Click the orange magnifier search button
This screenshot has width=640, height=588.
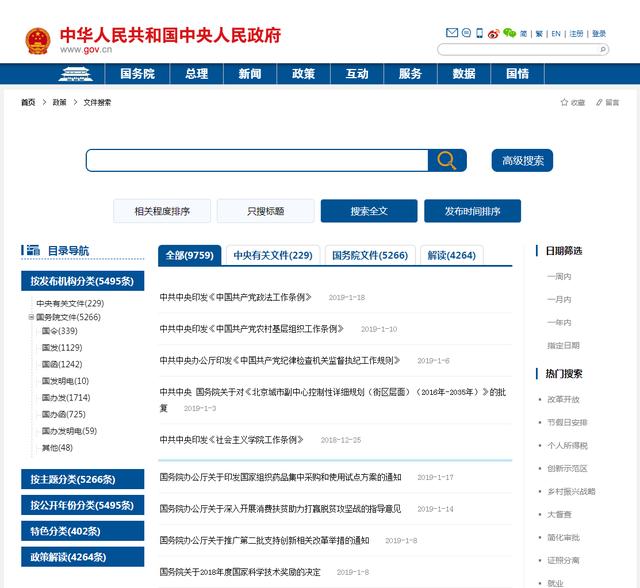click(x=447, y=160)
